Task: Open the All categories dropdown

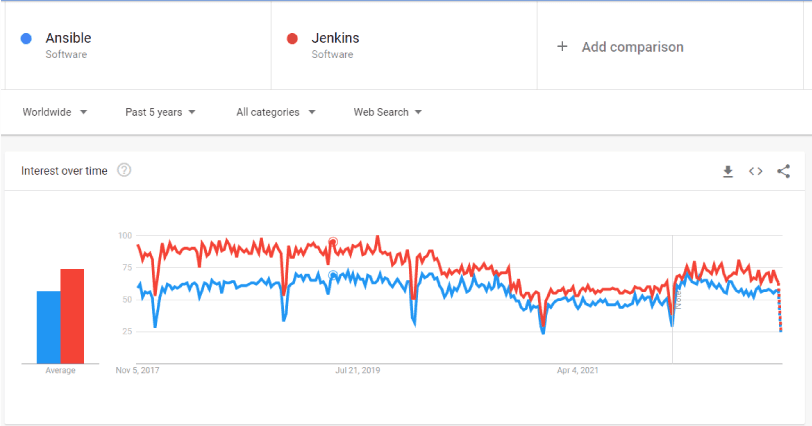Action: tap(275, 112)
